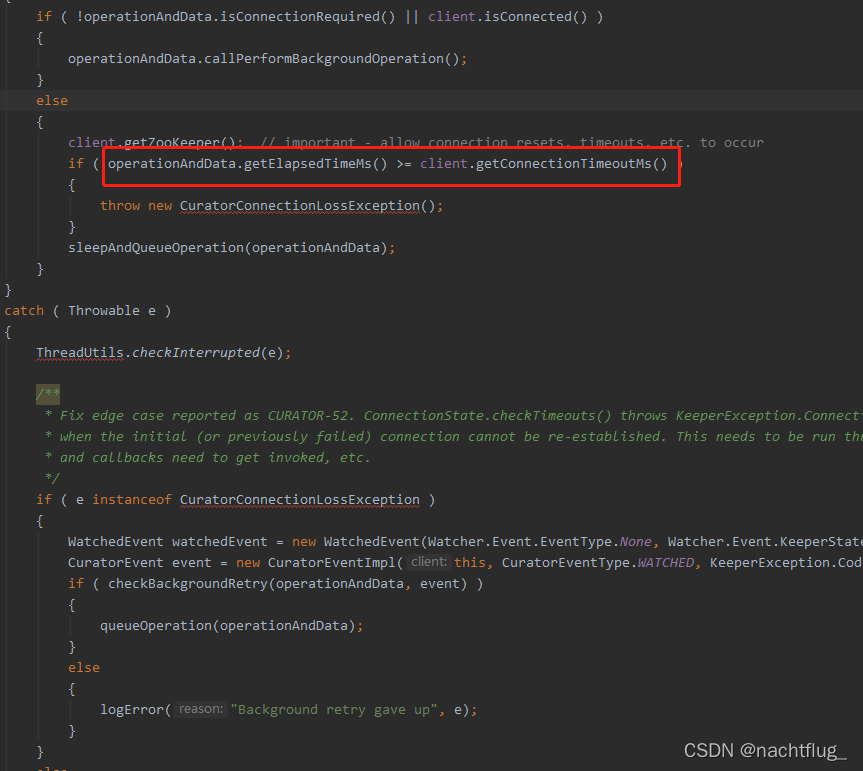Click the sleepAndQueueOperation call

tap(156, 248)
